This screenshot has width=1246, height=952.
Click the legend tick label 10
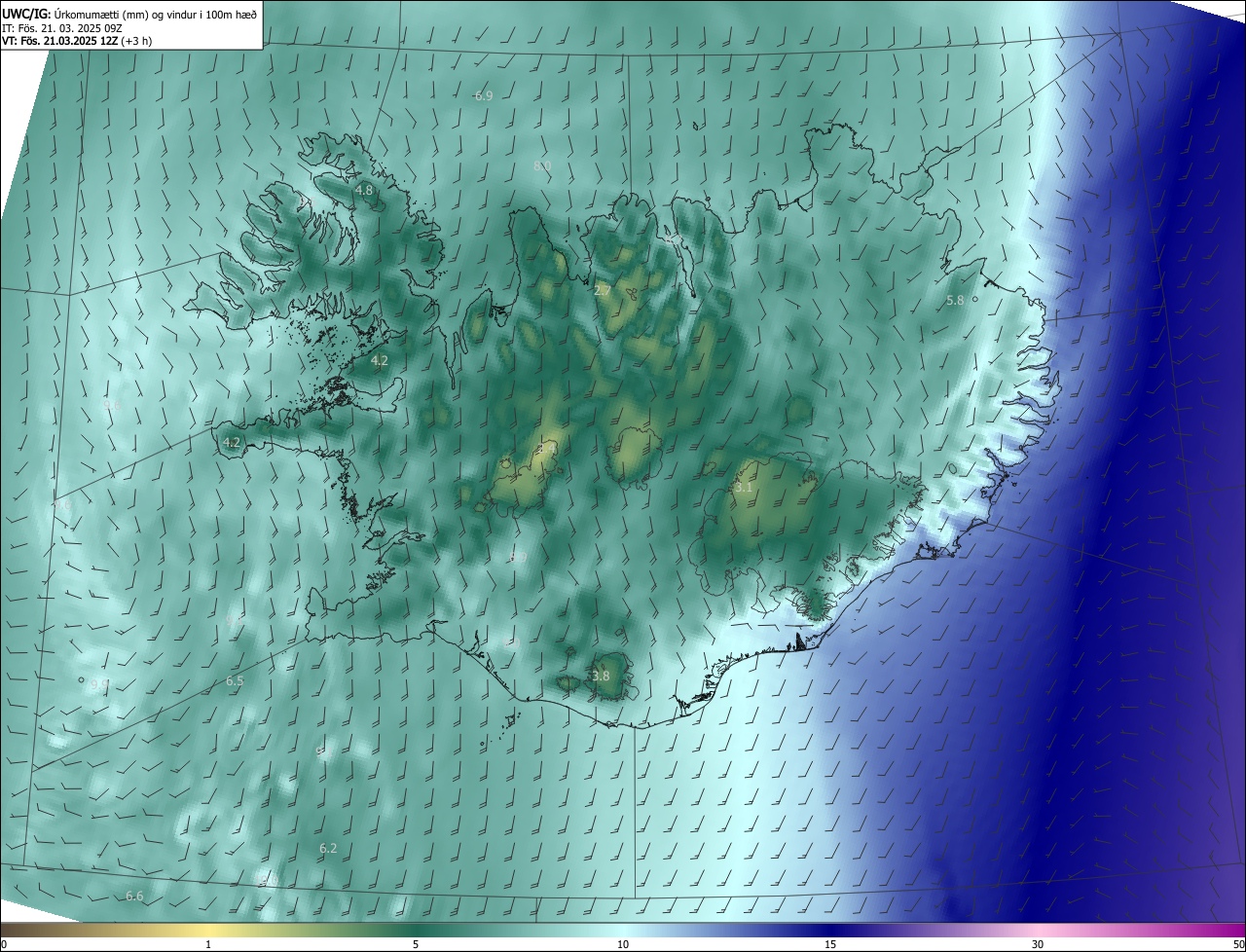pos(623,944)
